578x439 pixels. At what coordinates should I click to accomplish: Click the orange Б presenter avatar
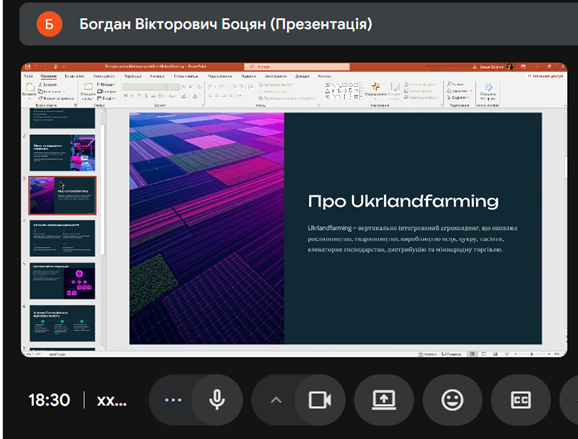coord(49,24)
